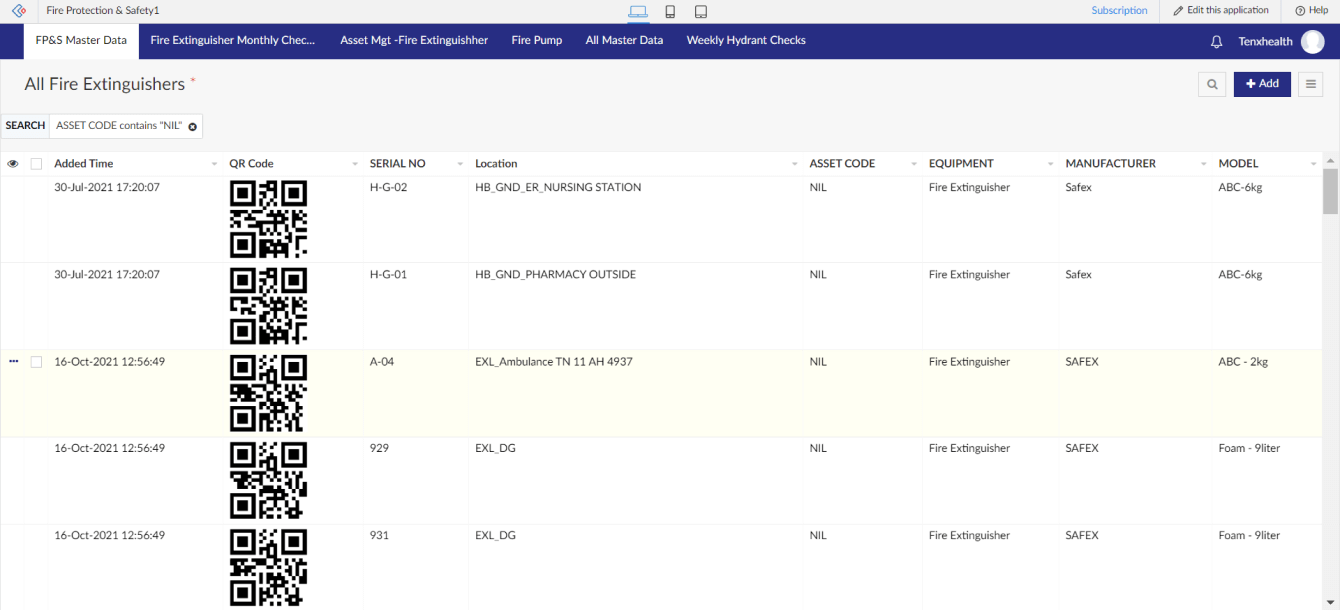The height and width of the screenshot is (610, 1340).
Task: Open the MANUFACTURER column dropdown arrow
Action: click(x=1203, y=164)
